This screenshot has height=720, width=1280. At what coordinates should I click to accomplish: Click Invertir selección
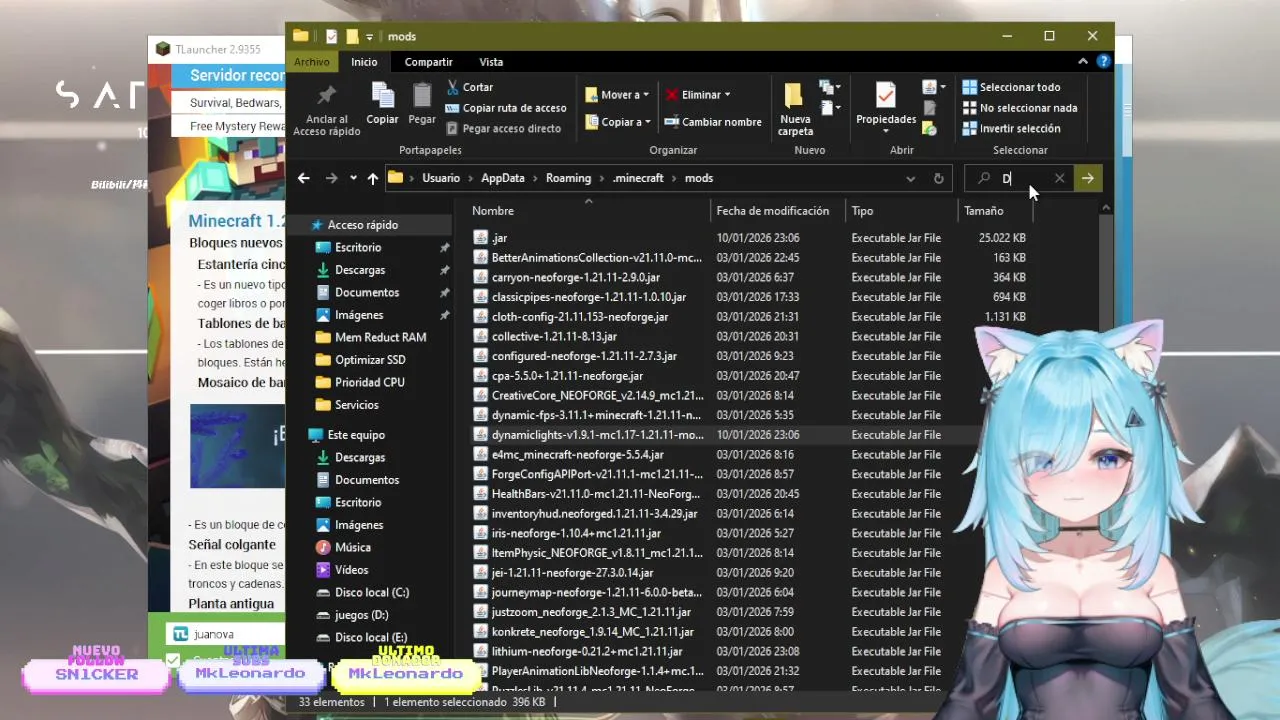[x=1011, y=128]
